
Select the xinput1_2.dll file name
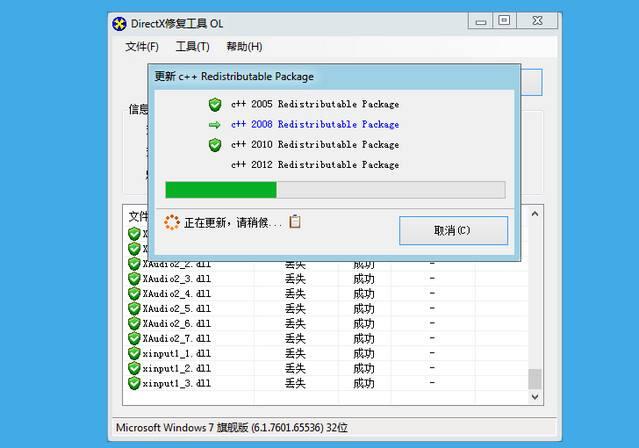tap(176, 369)
